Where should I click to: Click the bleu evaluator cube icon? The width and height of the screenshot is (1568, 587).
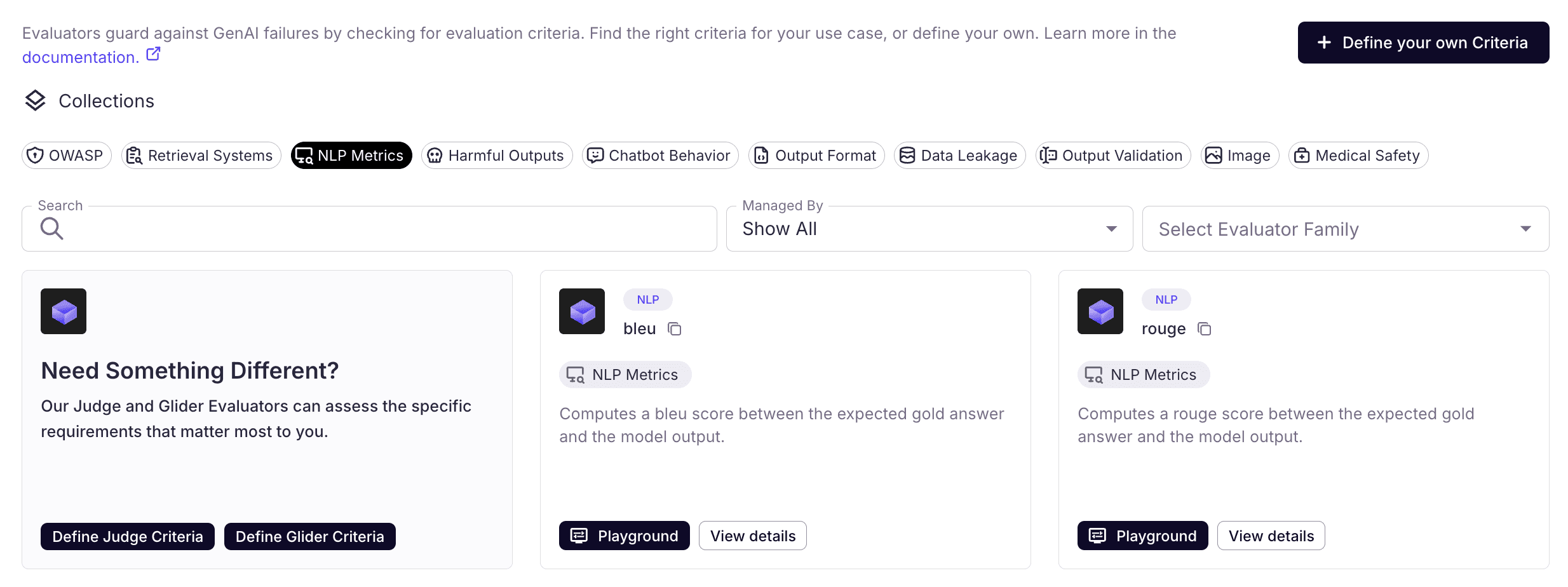click(582, 311)
